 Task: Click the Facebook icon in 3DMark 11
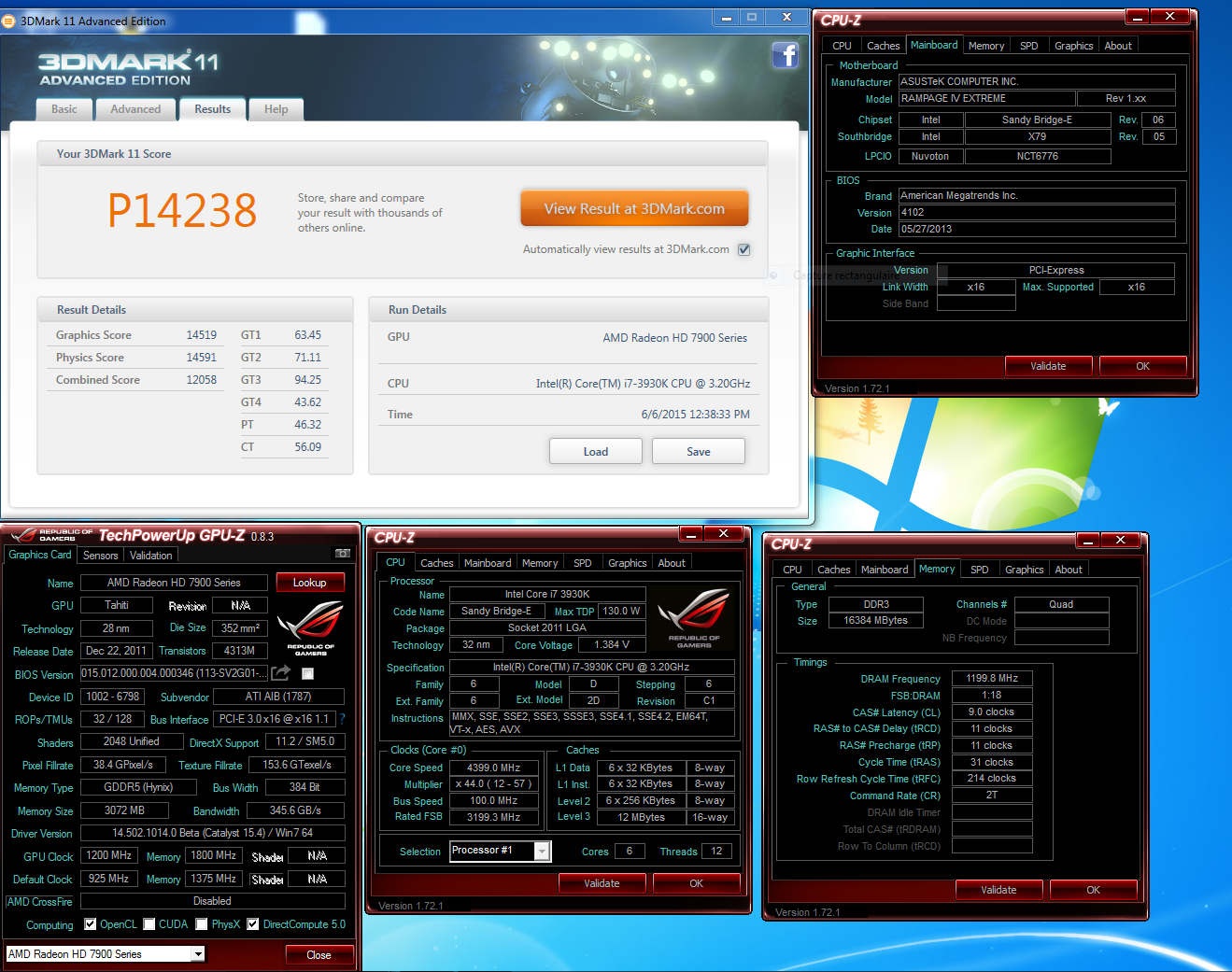pos(785,56)
